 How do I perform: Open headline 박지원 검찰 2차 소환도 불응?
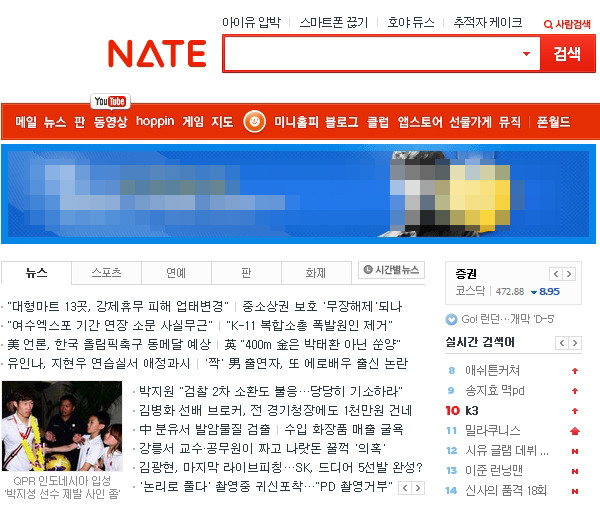click(x=271, y=391)
